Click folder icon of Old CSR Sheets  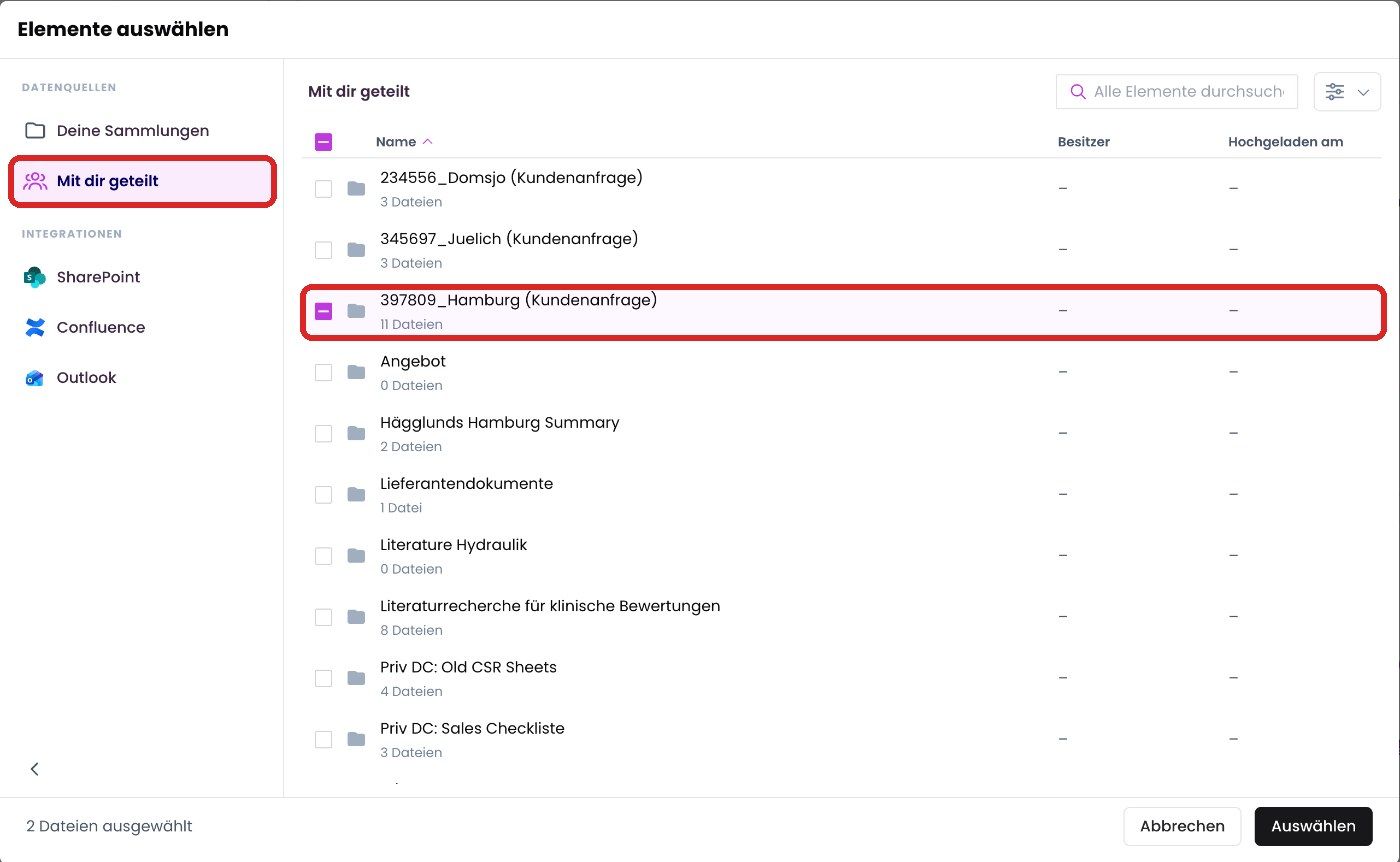click(356, 678)
